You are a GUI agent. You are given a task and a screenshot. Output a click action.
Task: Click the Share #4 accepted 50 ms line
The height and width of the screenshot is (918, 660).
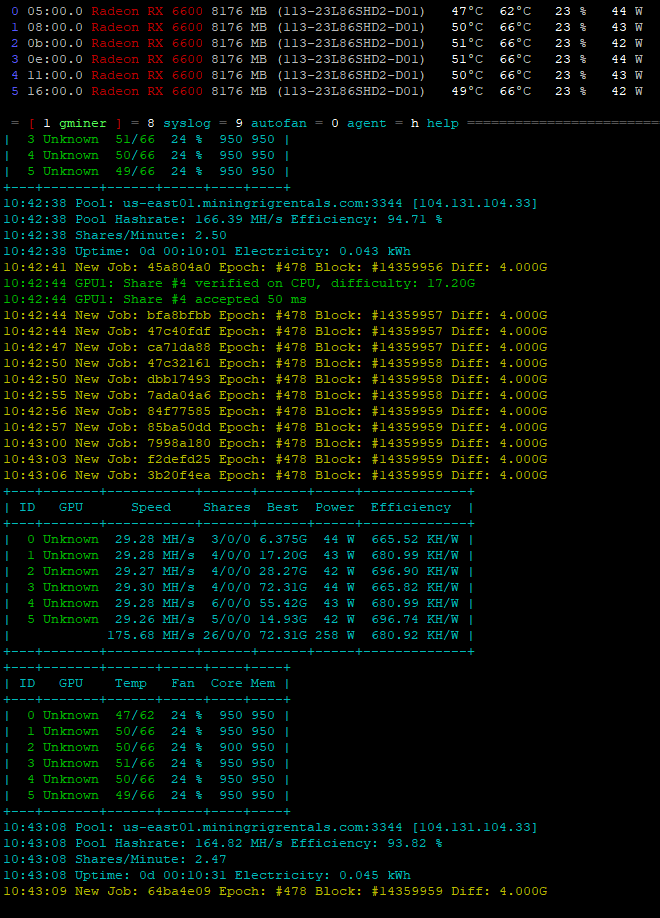pyautogui.click(x=155, y=299)
